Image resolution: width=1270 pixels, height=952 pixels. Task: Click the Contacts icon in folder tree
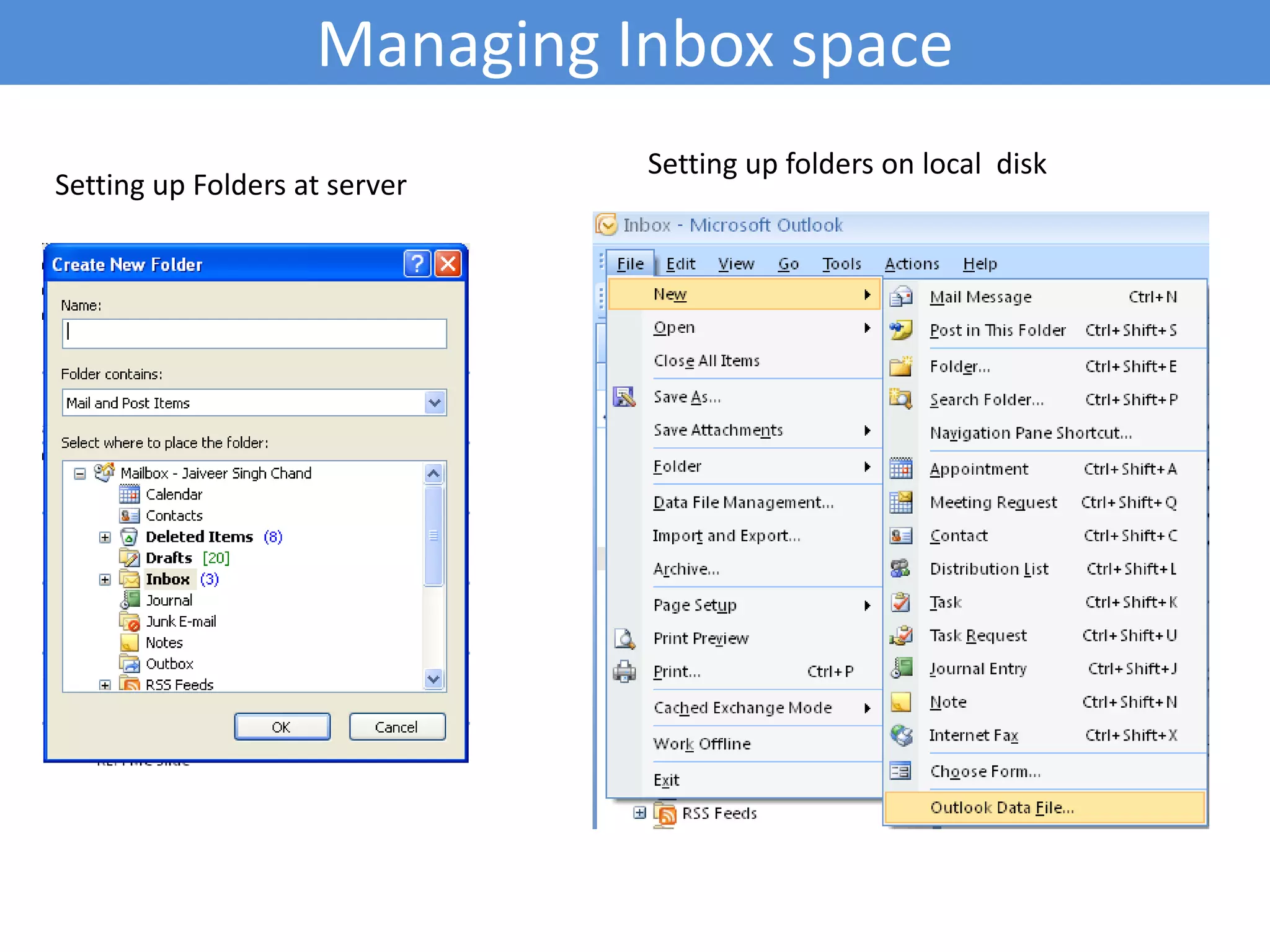tap(130, 516)
